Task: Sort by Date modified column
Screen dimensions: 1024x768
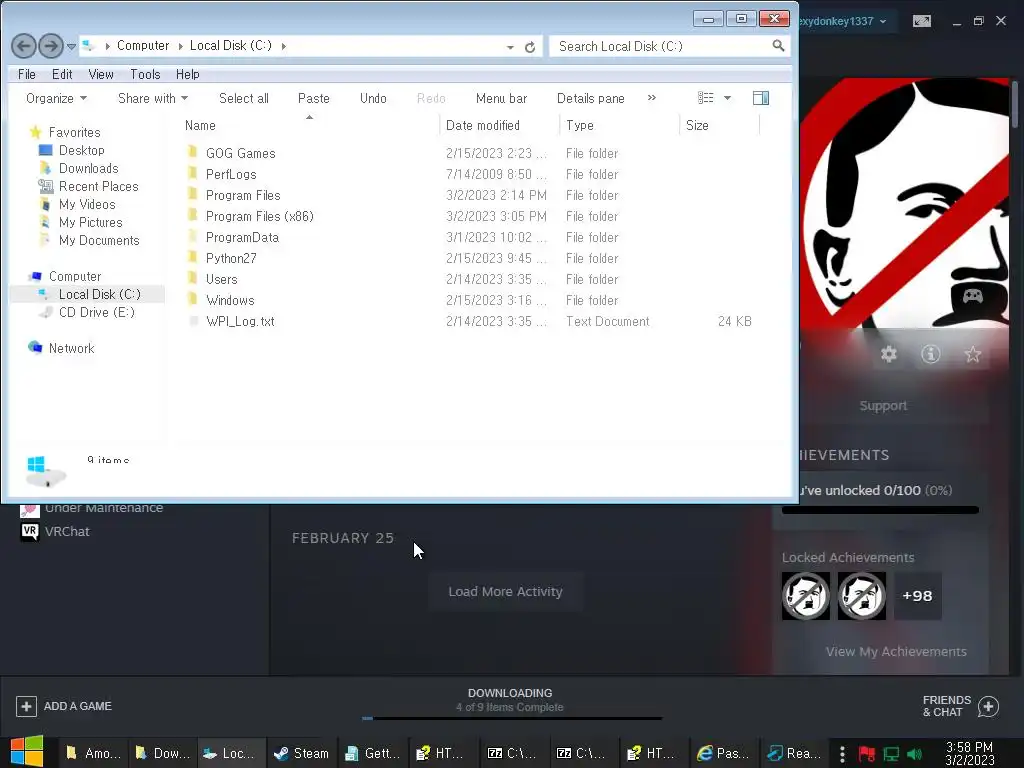Action: [x=483, y=125]
